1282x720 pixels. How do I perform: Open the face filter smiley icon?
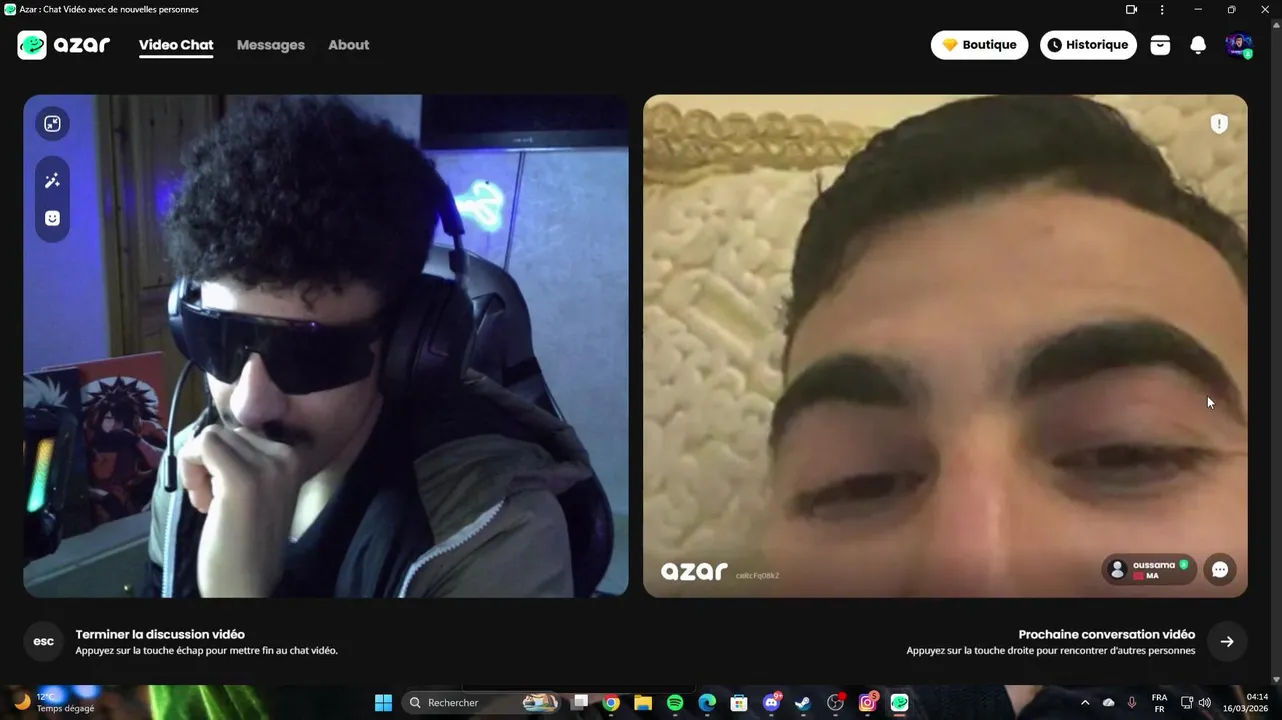tap(52, 218)
